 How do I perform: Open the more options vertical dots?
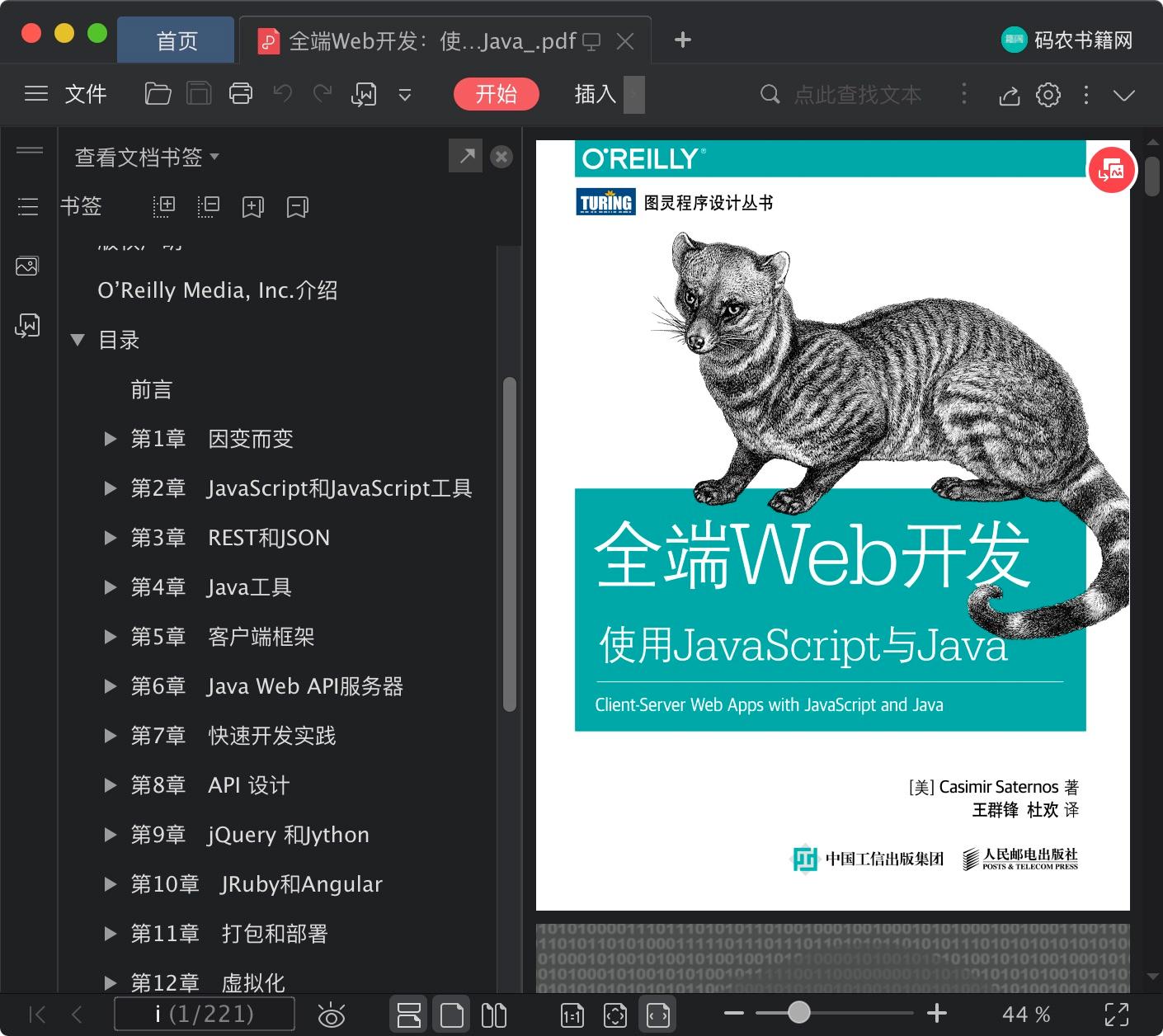(x=1086, y=95)
